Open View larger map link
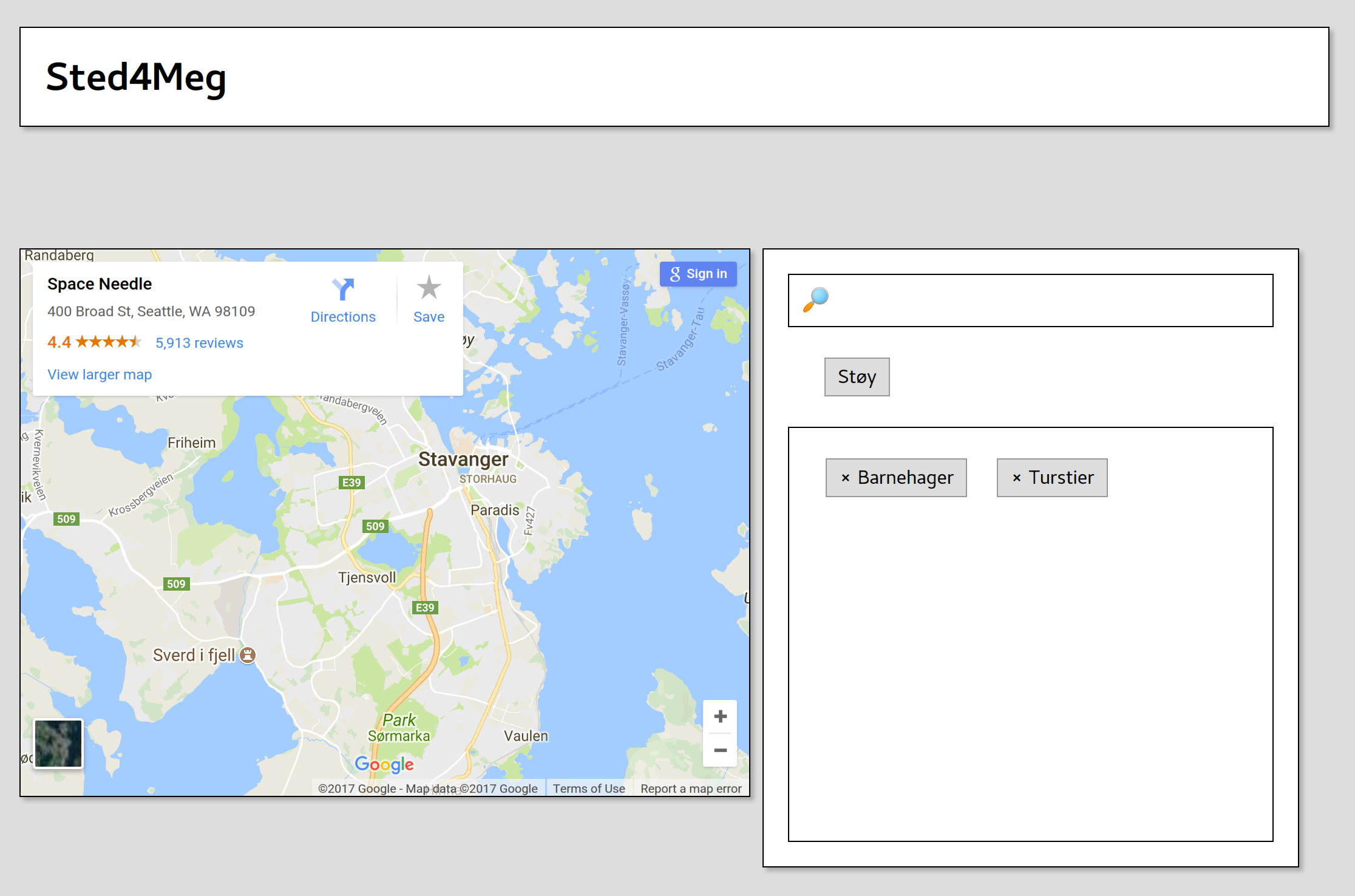1355x896 pixels. [x=100, y=375]
